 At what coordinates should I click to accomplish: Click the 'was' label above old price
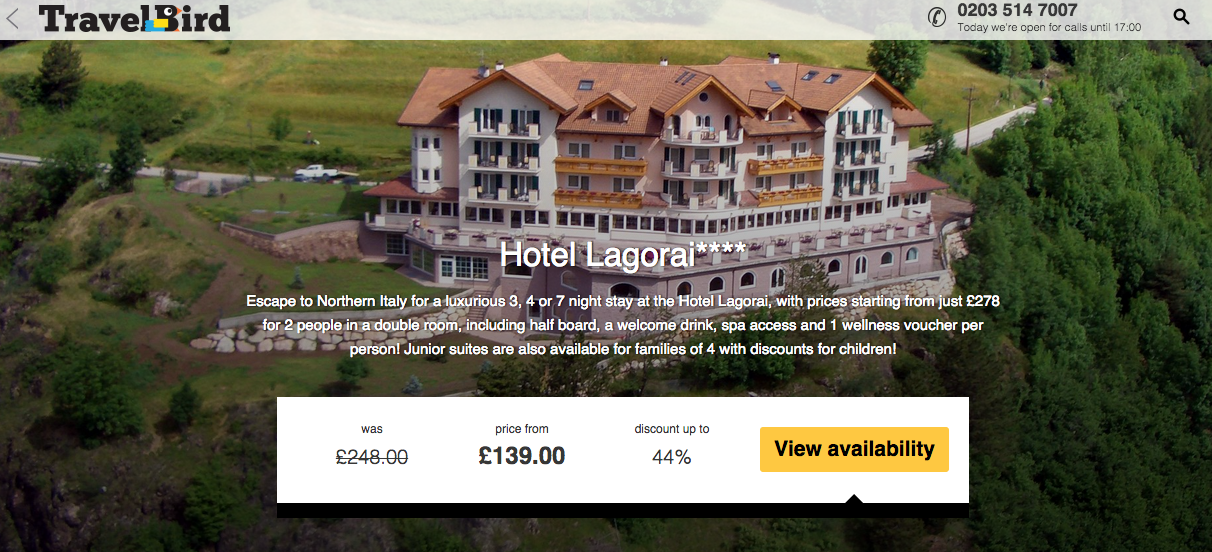(372, 429)
